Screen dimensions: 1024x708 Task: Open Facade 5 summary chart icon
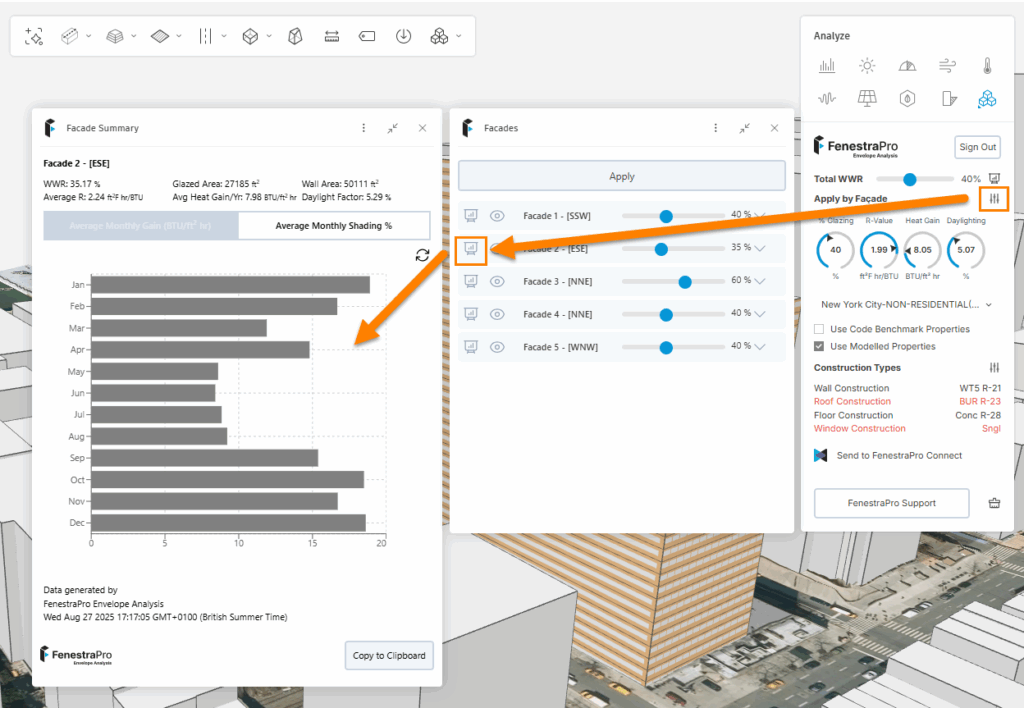(x=471, y=347)
